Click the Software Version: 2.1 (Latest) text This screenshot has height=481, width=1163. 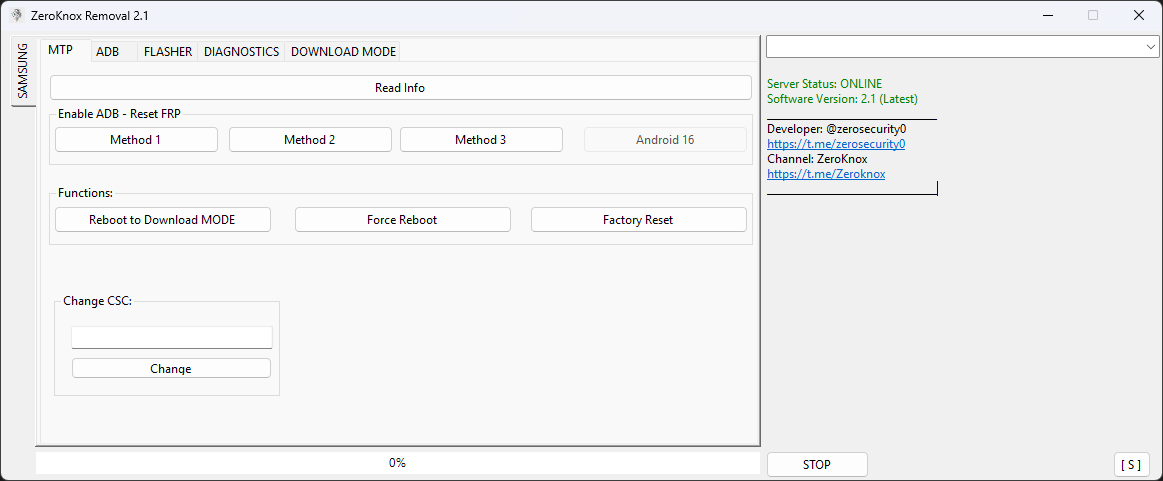coord(843,99)
